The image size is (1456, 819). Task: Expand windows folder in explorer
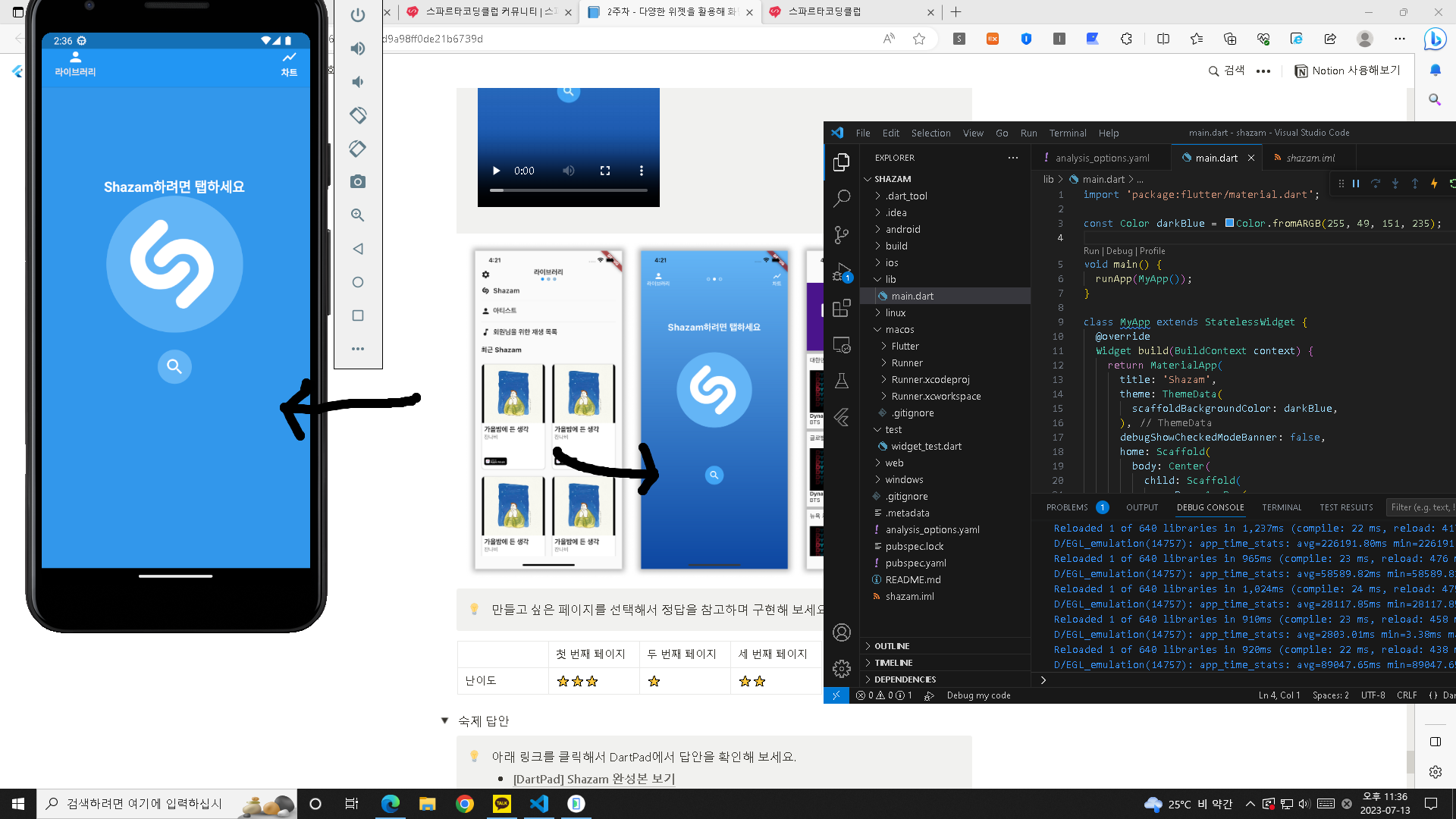tap(904, 479)
